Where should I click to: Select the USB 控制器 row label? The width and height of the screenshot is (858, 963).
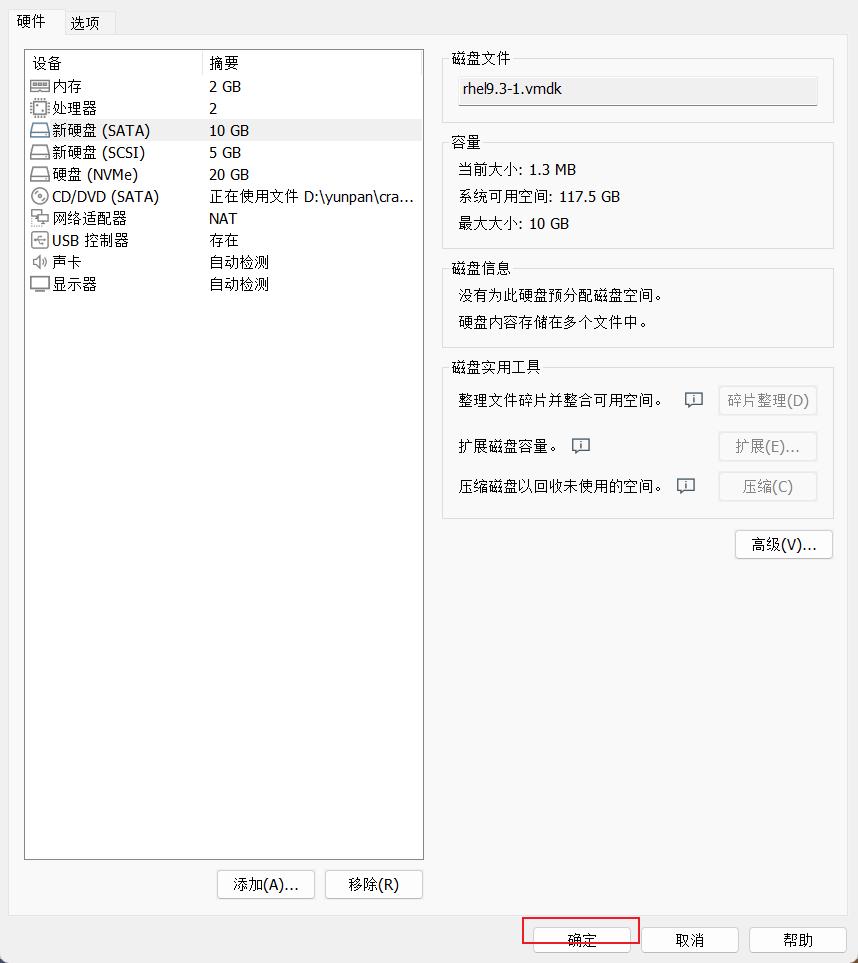(x=90, y=240)
